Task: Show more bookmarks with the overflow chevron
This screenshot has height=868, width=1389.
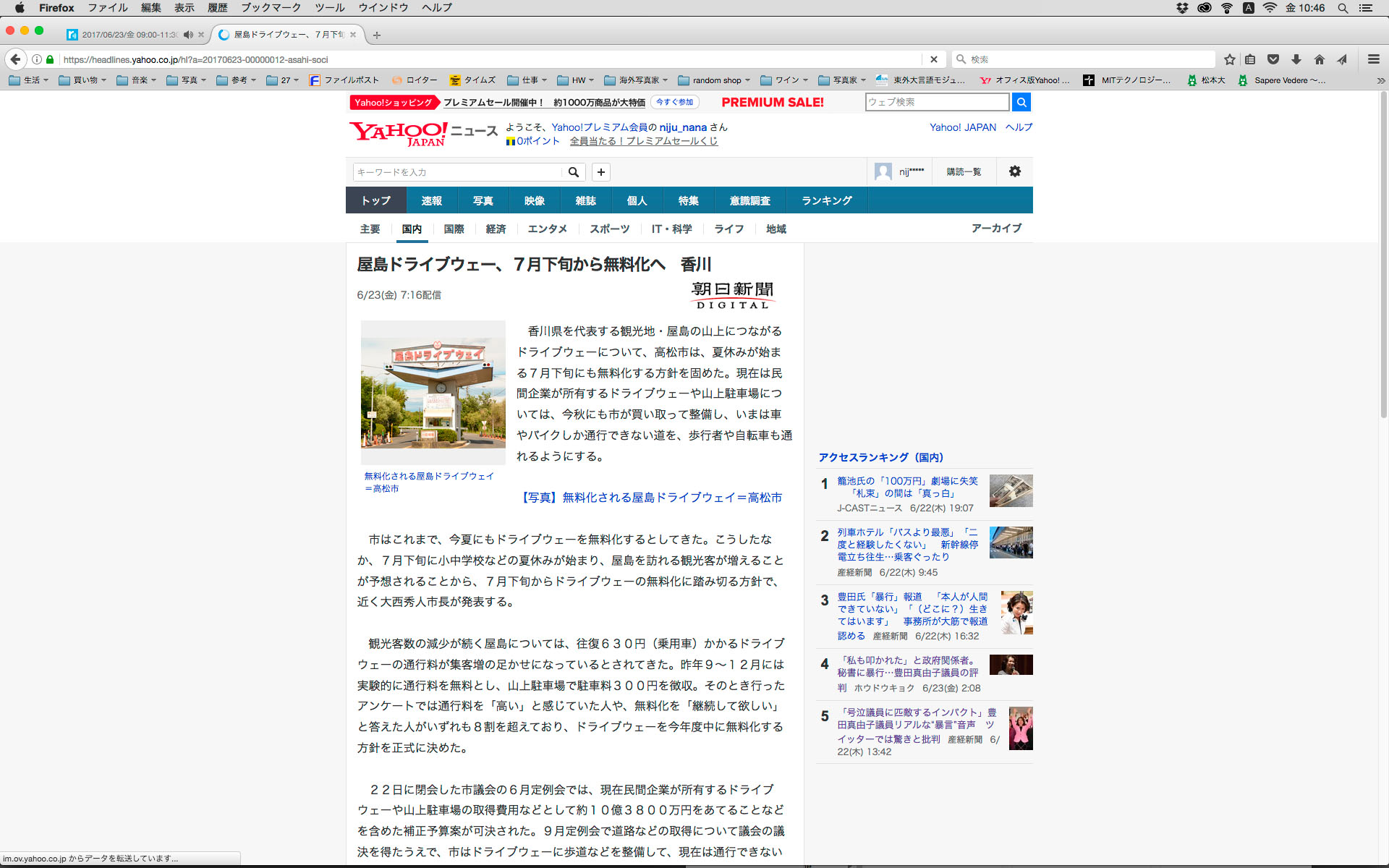Action: 1380,80
